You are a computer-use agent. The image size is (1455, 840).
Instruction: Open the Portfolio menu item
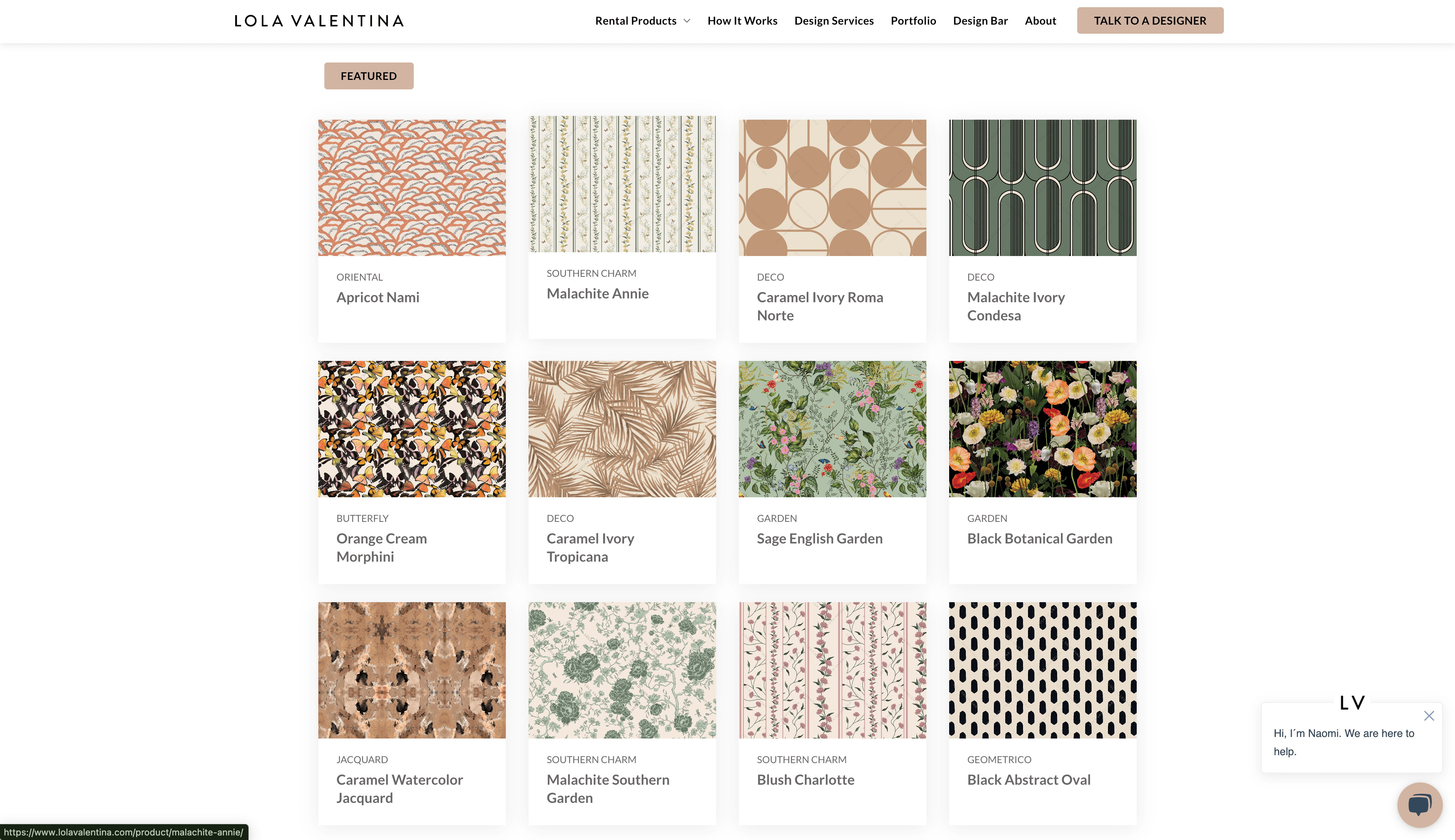pos(913,21)
